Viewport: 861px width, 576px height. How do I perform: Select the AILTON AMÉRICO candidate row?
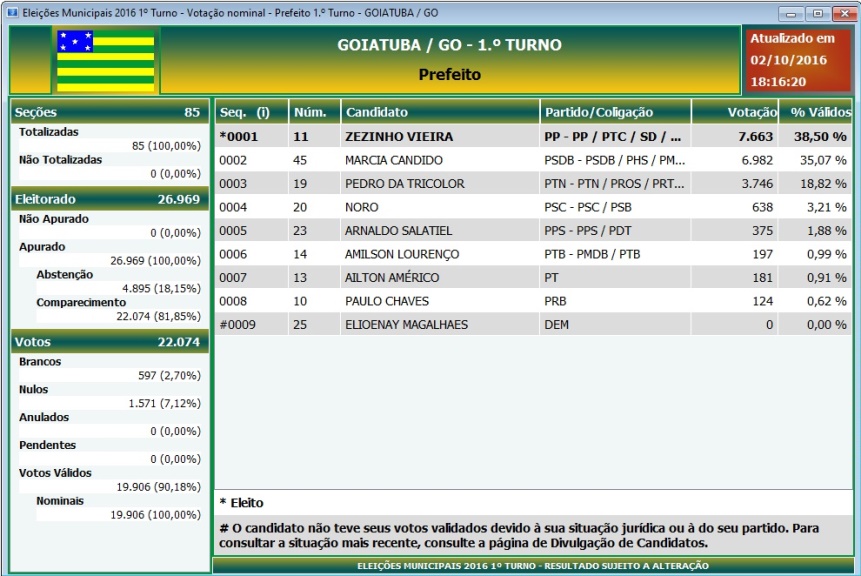(533, 277)
